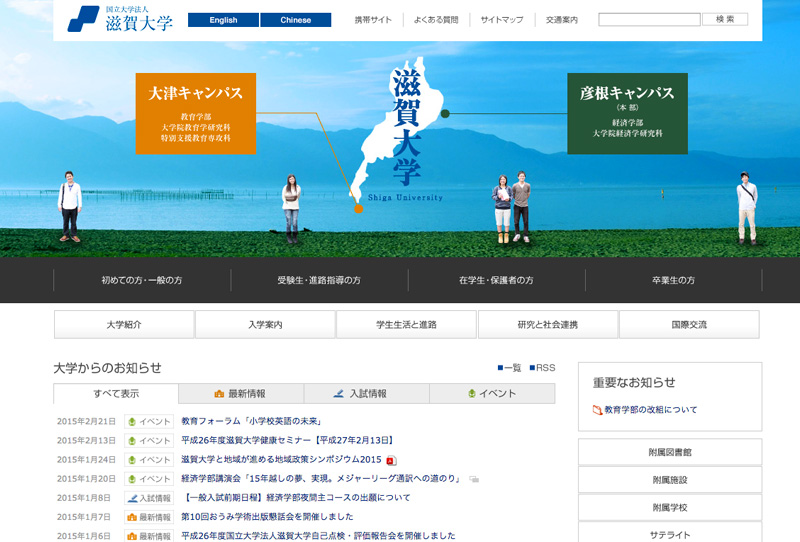Open 自己点検・評価報告会 news item
Viewport: 800px width, 542px height.
[318, 536]
